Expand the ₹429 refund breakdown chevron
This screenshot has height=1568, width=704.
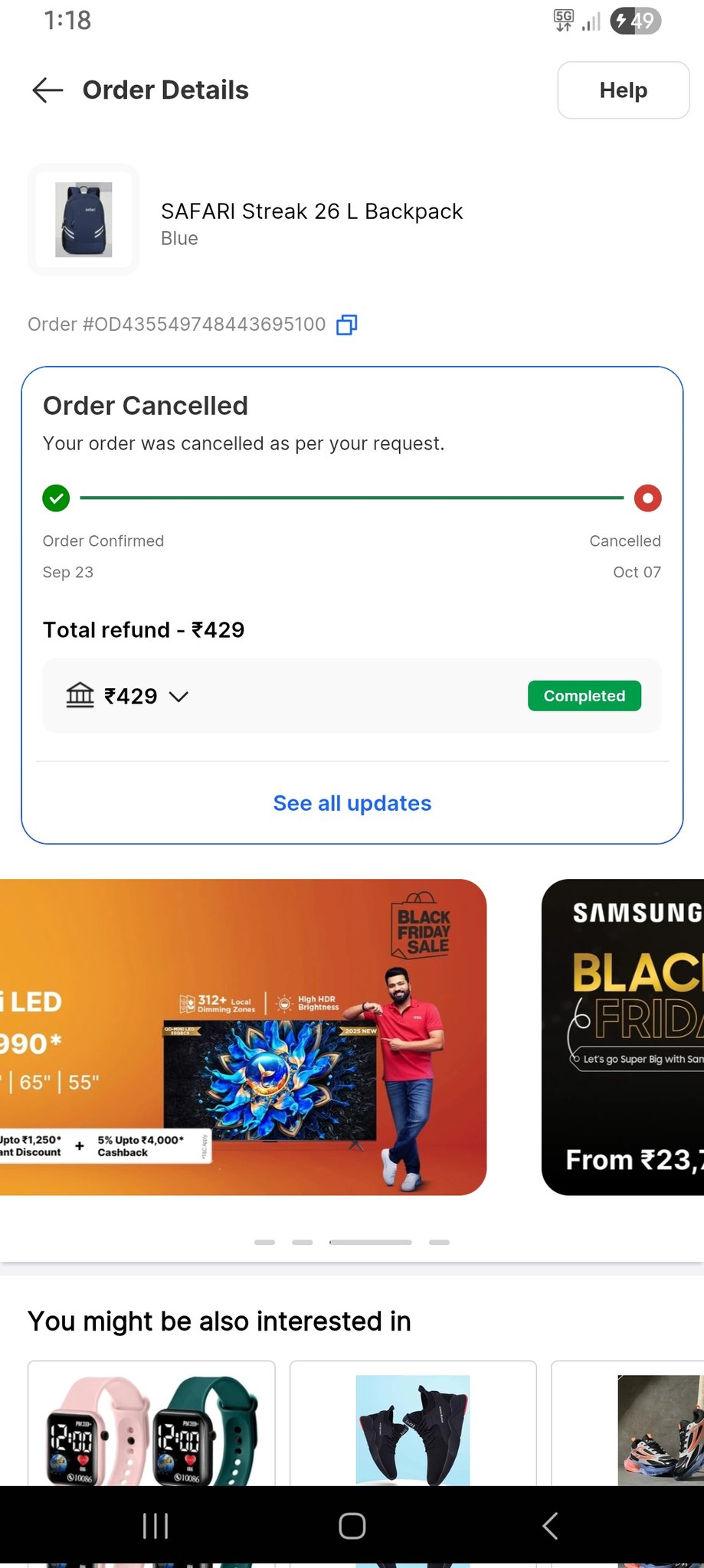pyautogui.click(x=178, y=697)
